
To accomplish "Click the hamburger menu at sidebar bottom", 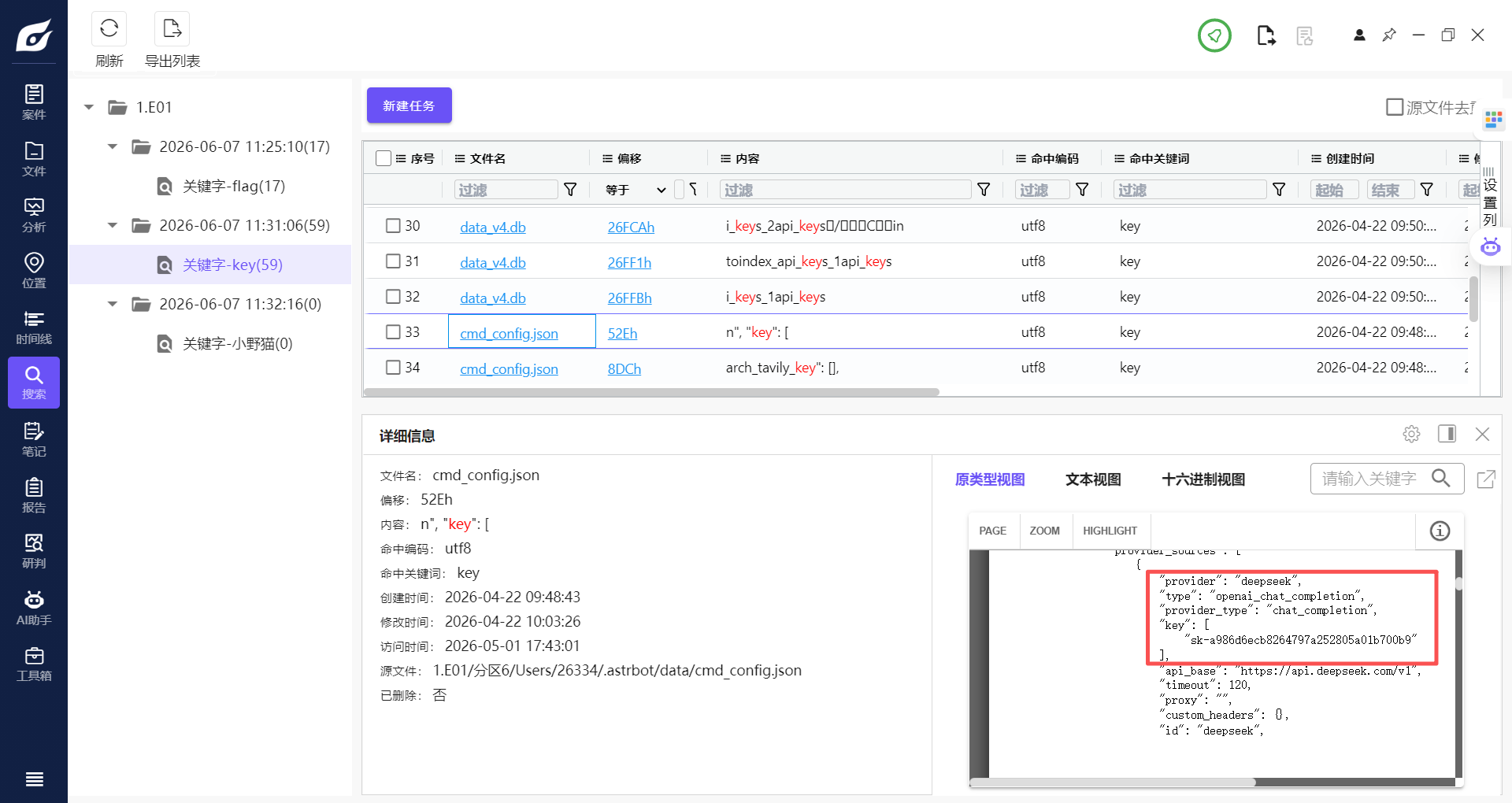I will click(34, 779).
